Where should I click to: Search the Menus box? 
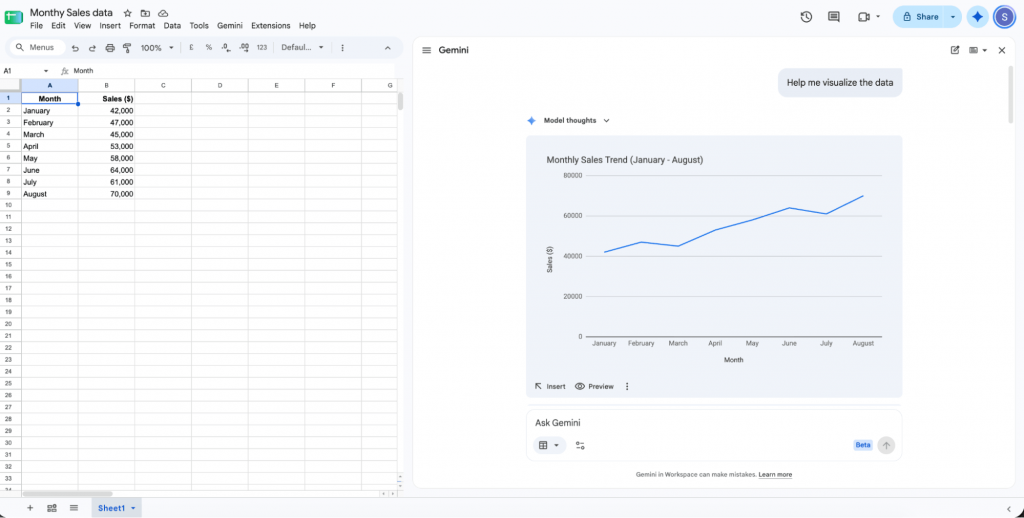(37, 48)
